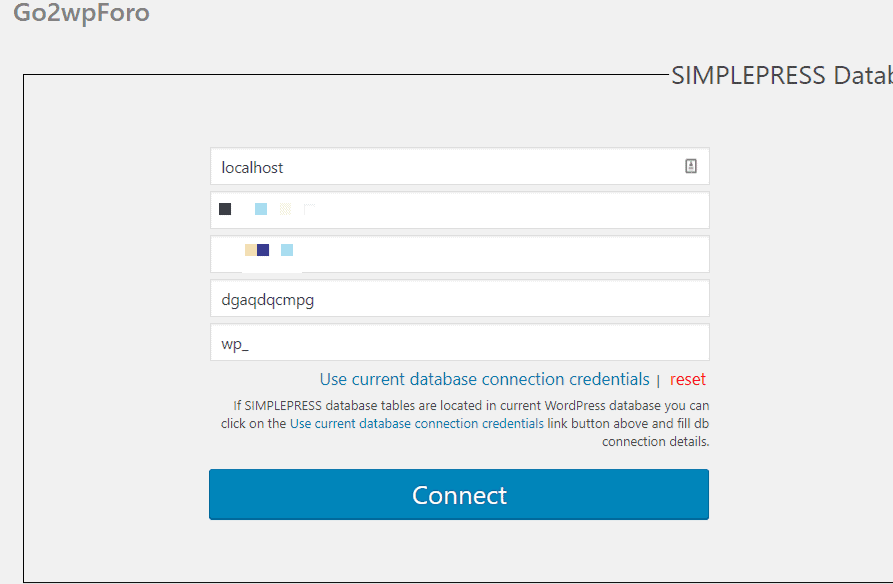The image size is (893, 584).
Task: Focus the database name field showing dgaqdqcmpg
Action: point(460,298)
